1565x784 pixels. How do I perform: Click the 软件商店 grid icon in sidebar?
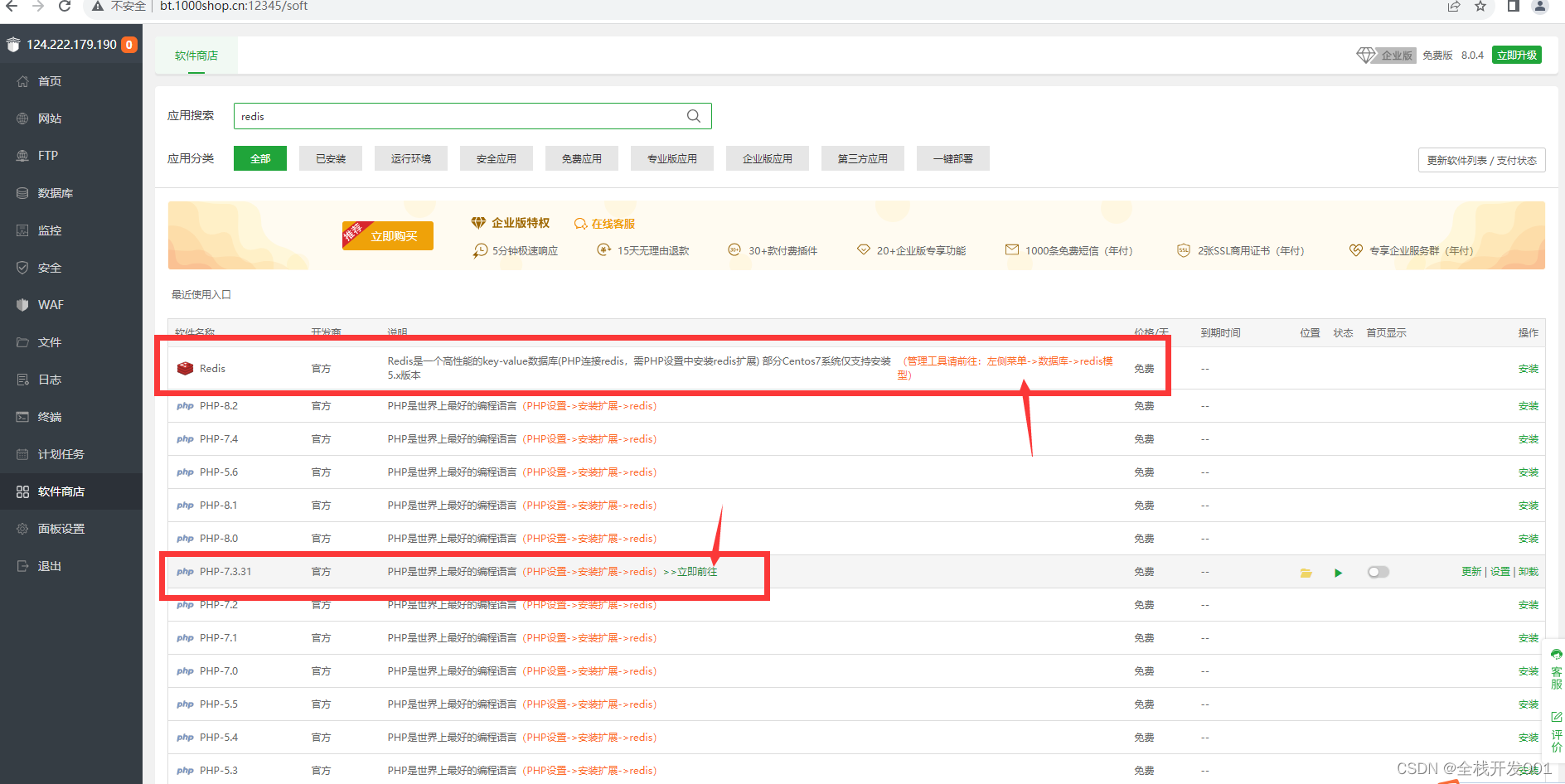(22, 491)
